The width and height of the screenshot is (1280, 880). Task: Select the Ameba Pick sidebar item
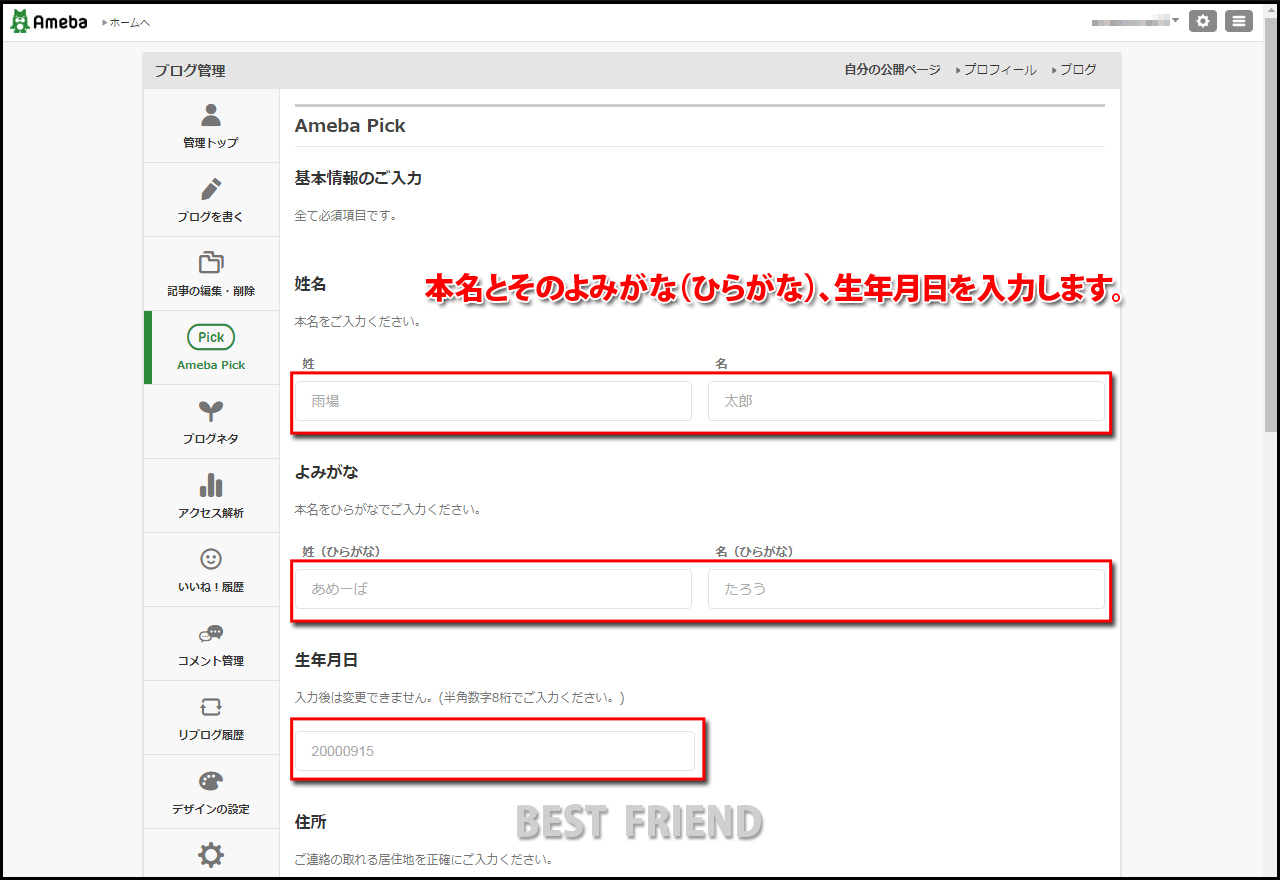pos(211,348)
